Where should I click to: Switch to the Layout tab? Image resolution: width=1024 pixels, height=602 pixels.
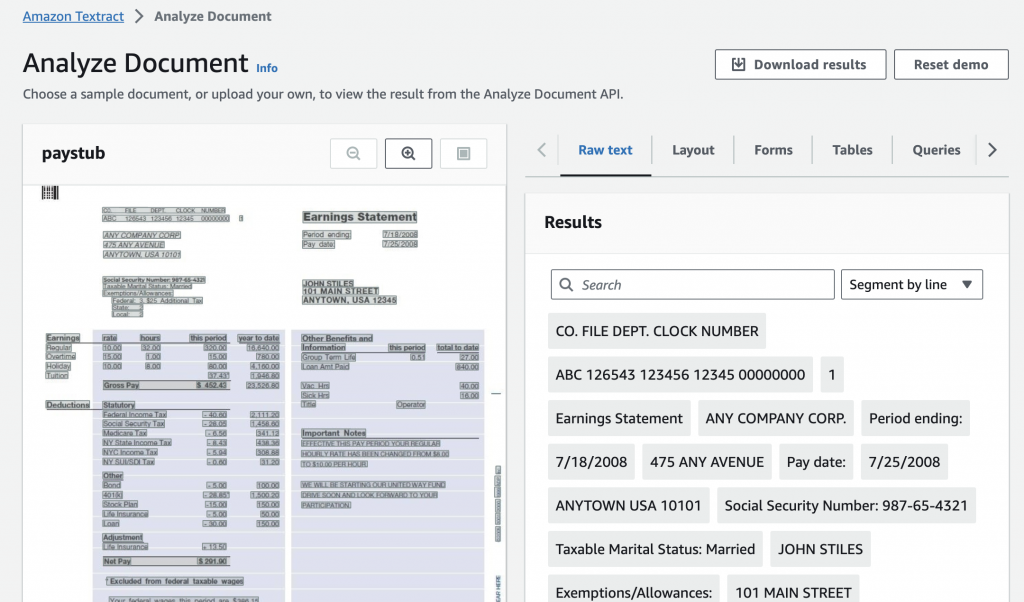click(x=693, y=150)
